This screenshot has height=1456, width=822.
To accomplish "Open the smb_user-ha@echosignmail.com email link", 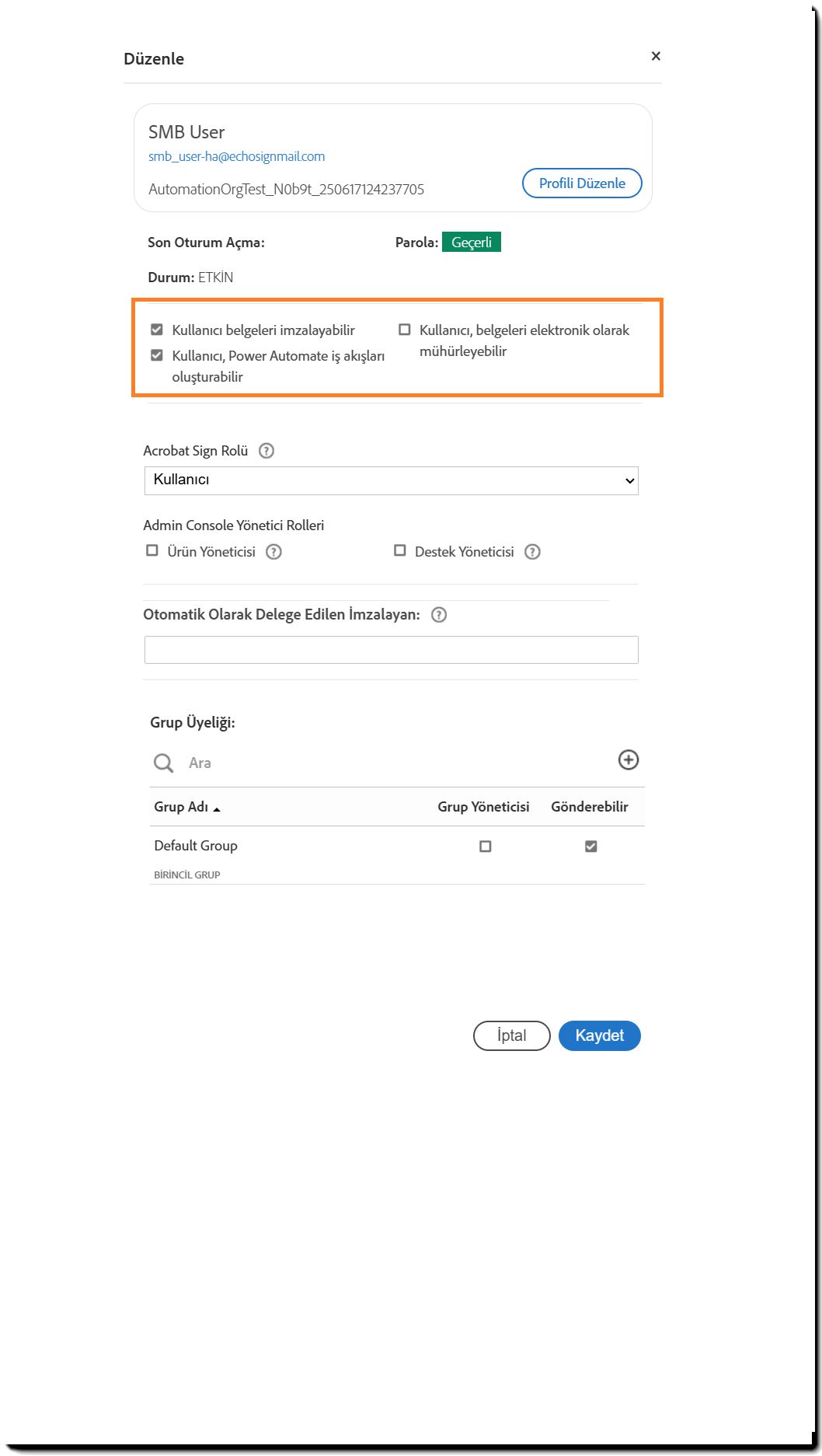I will (237, 156).
